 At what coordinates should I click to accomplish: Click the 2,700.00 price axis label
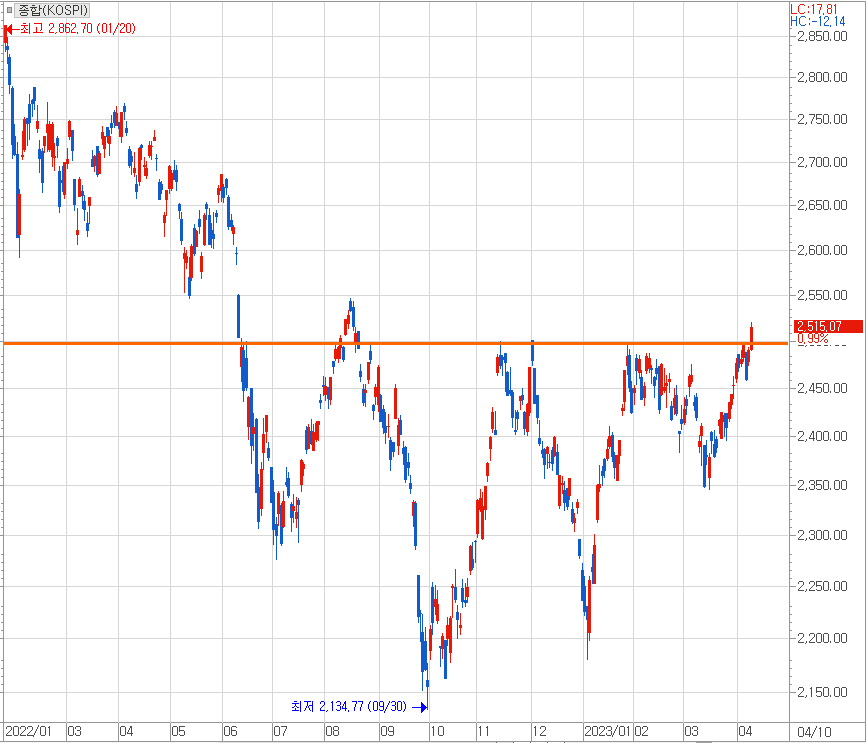click(x=823, y=162)
